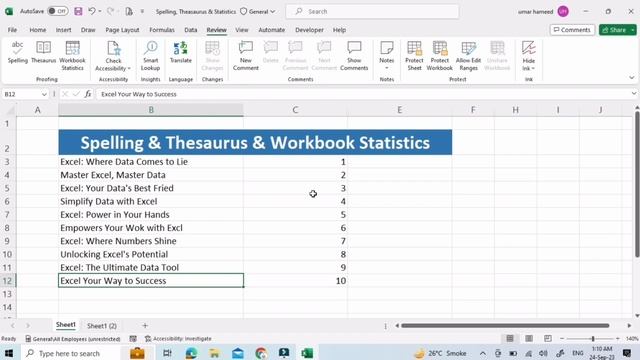640x360 pixels.
Task: Expand the Name Box dropdown
Action: click(44, 94)
